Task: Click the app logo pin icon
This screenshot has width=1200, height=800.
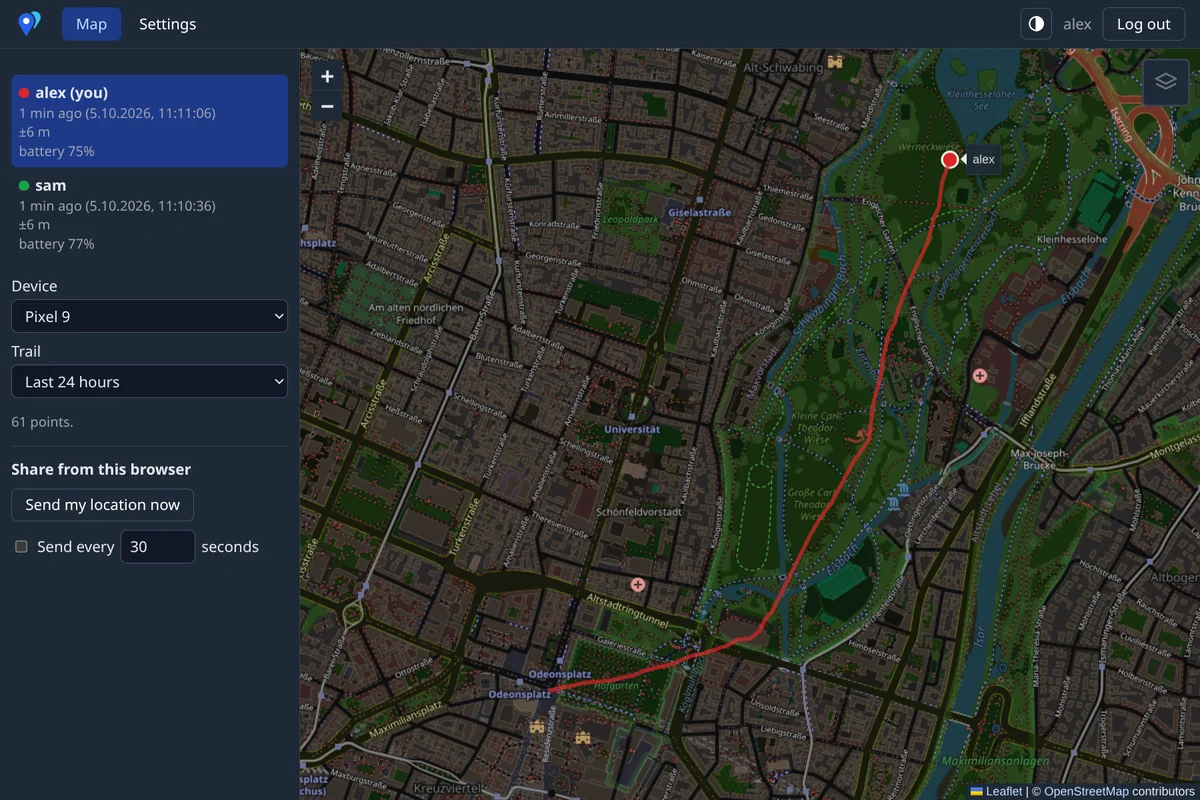Action: point(30,24)
